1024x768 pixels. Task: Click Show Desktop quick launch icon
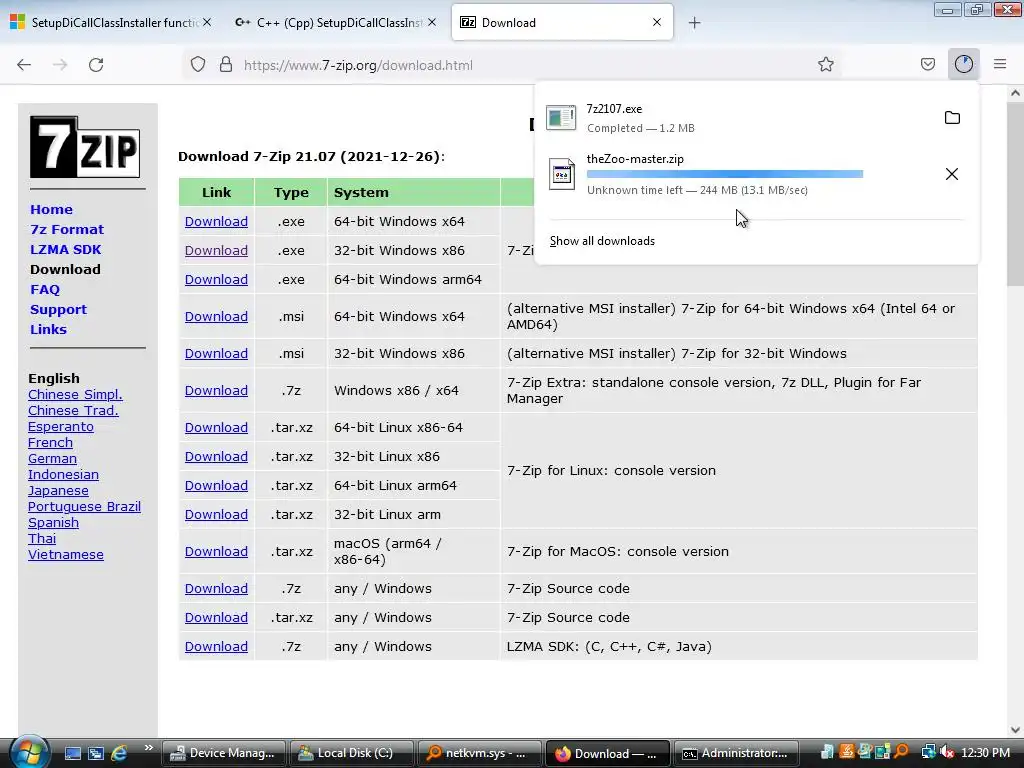point(72,753)
